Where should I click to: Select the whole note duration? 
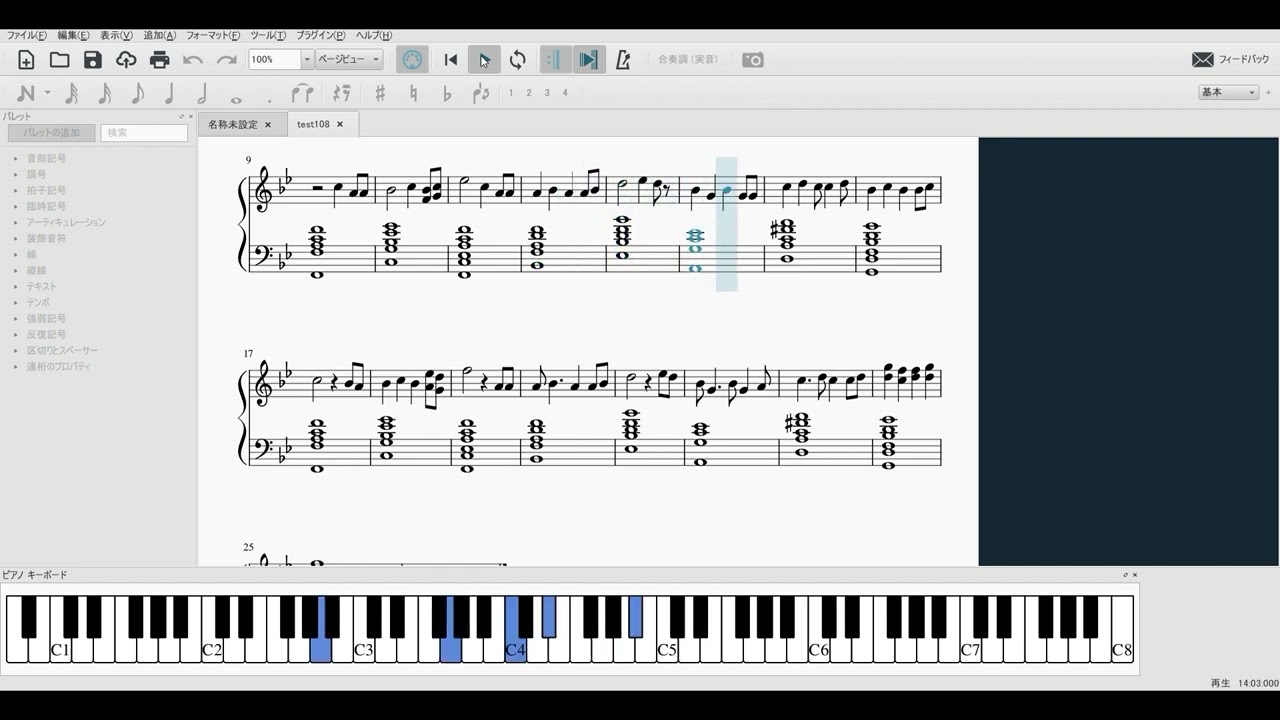click(236, 99)
